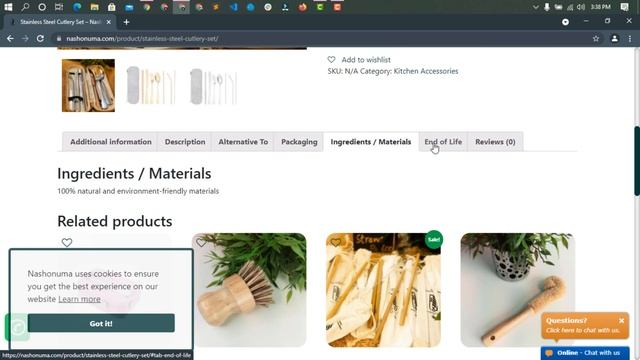Accept cookies with Got it! button

(101, 323)
